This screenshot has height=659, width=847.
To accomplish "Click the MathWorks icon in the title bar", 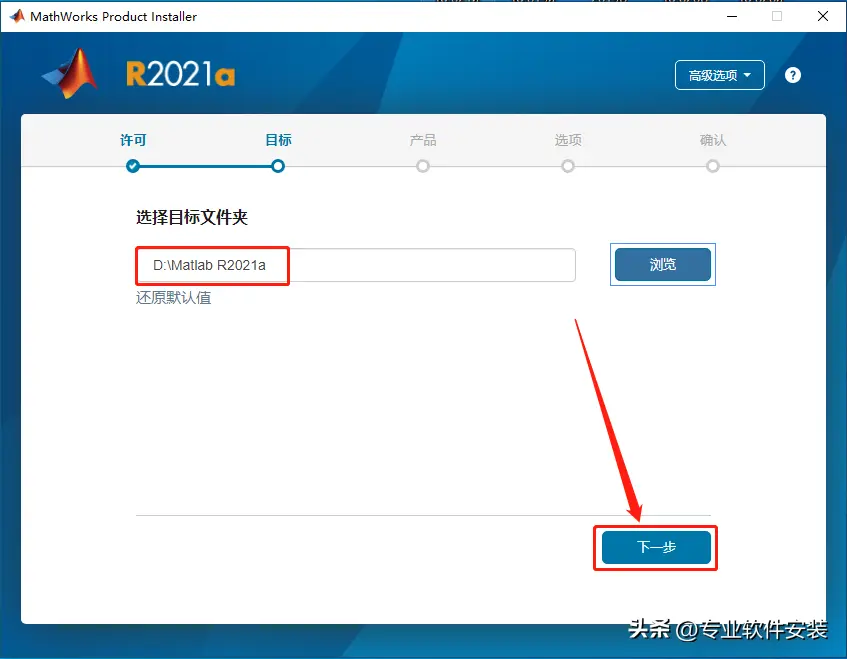I will click(x=17, y=16).
